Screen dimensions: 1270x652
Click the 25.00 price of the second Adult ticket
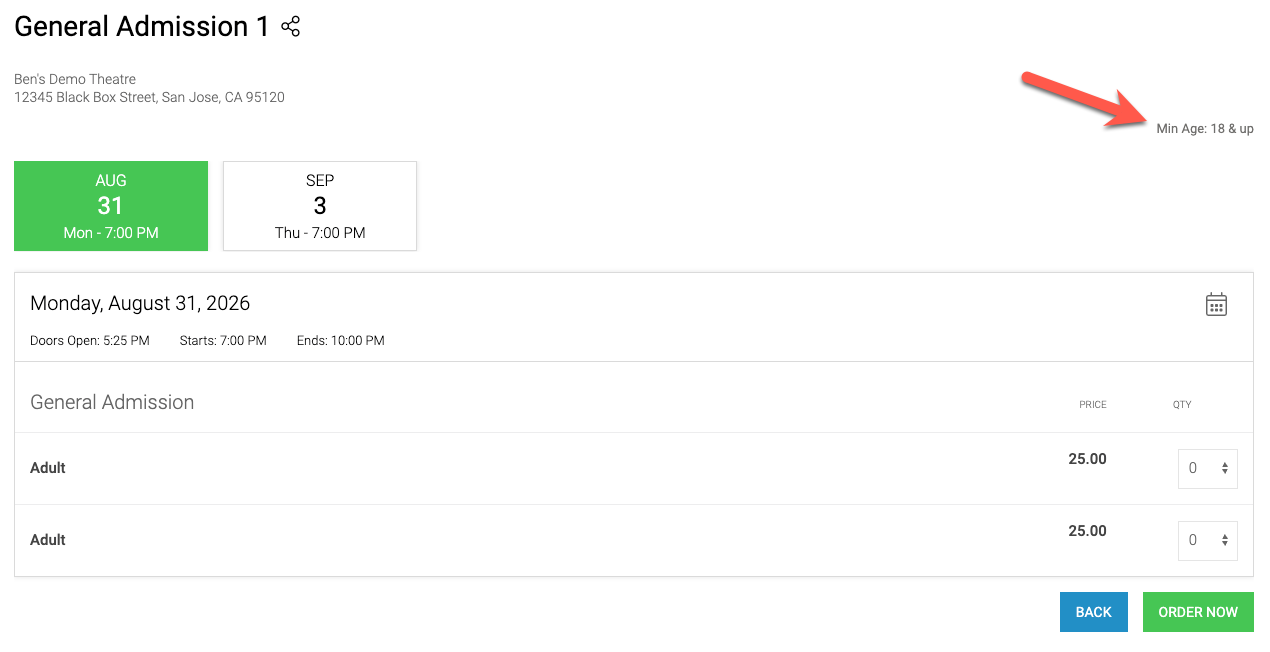tap(1087, 531)
